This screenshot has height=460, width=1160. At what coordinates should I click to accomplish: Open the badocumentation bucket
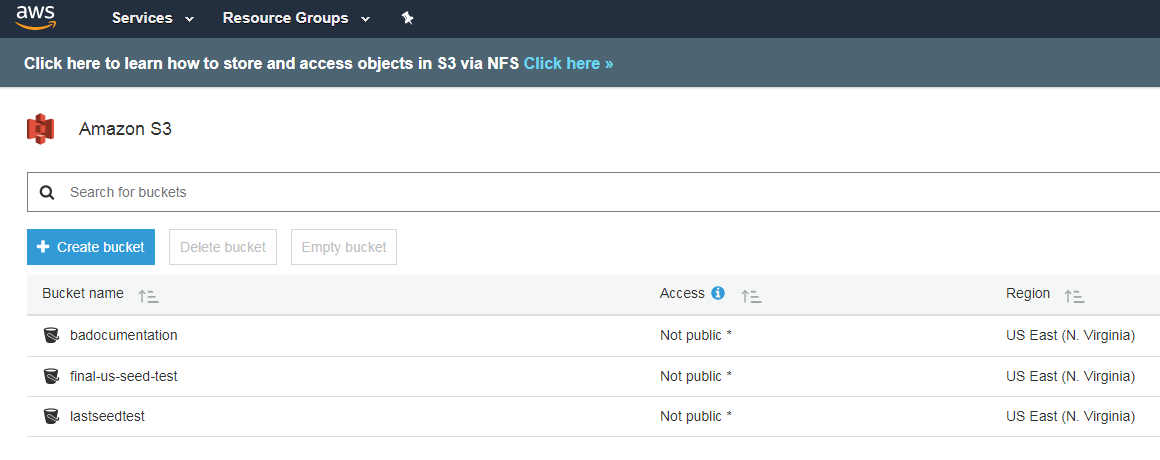[124, 335]
